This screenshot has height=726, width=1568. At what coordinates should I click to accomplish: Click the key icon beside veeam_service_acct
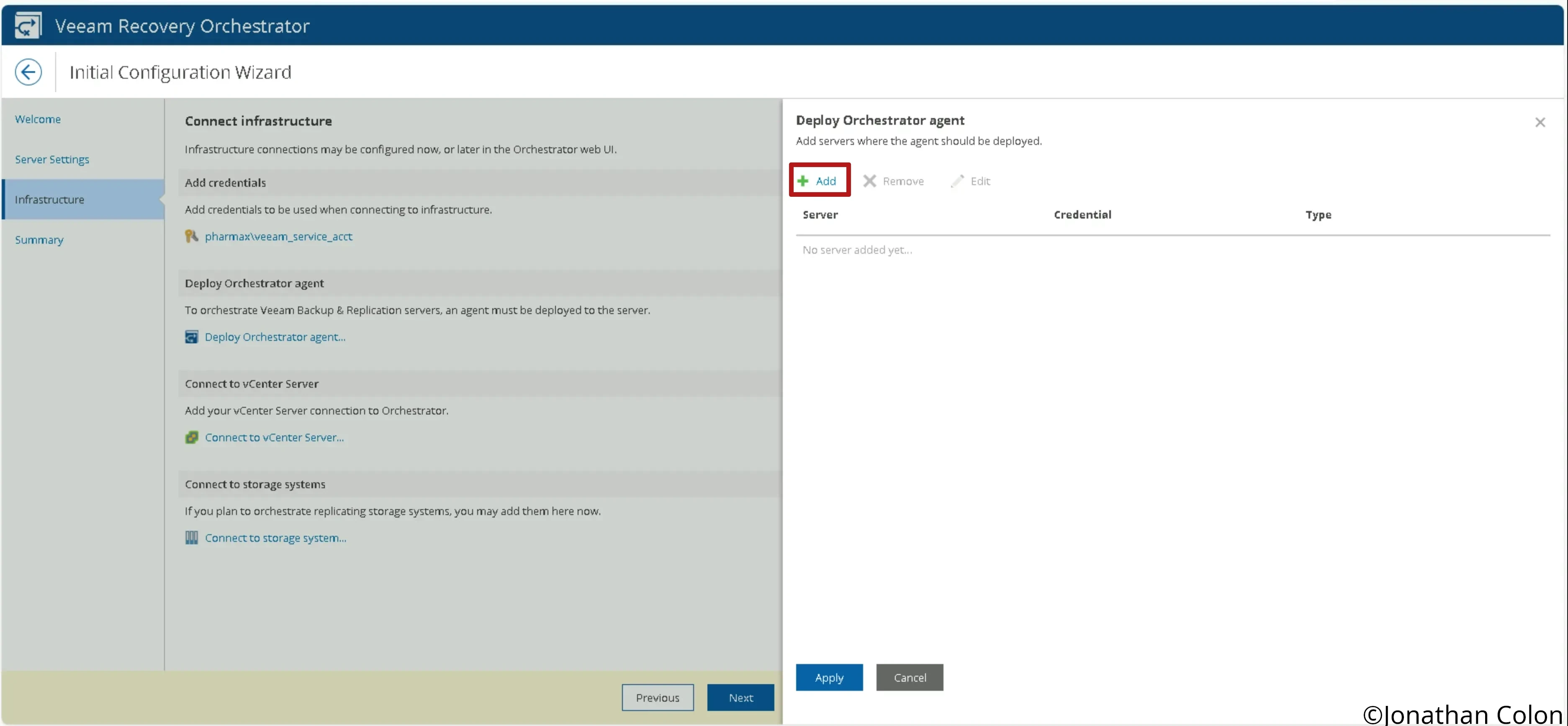click(192, 236)
